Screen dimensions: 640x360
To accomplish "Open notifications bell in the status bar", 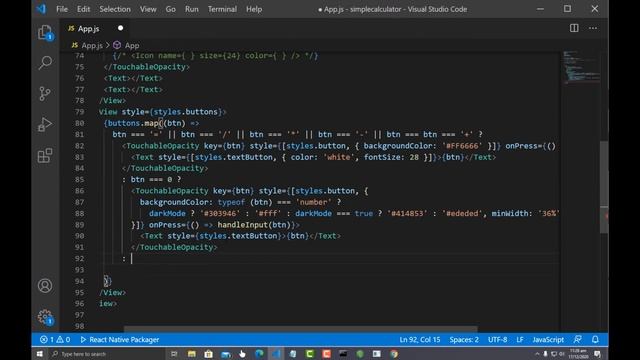I will pos(595,340).
